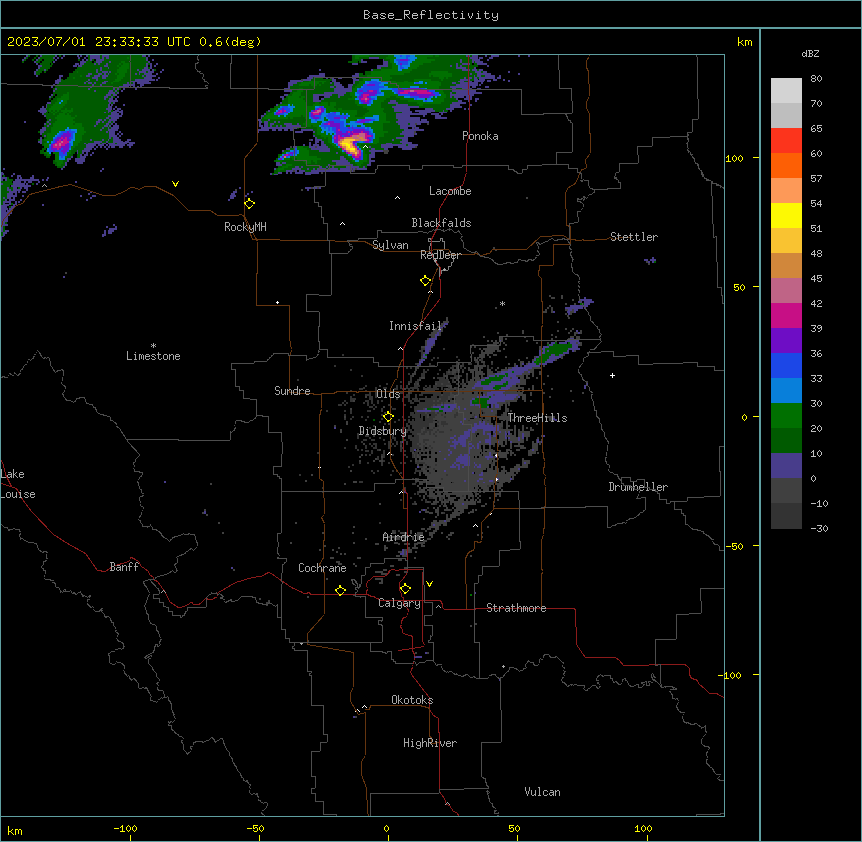This screenshot has height=842, width=862.
Task: Click the 65 value in the dBZ legend
Action: [816, 129]
